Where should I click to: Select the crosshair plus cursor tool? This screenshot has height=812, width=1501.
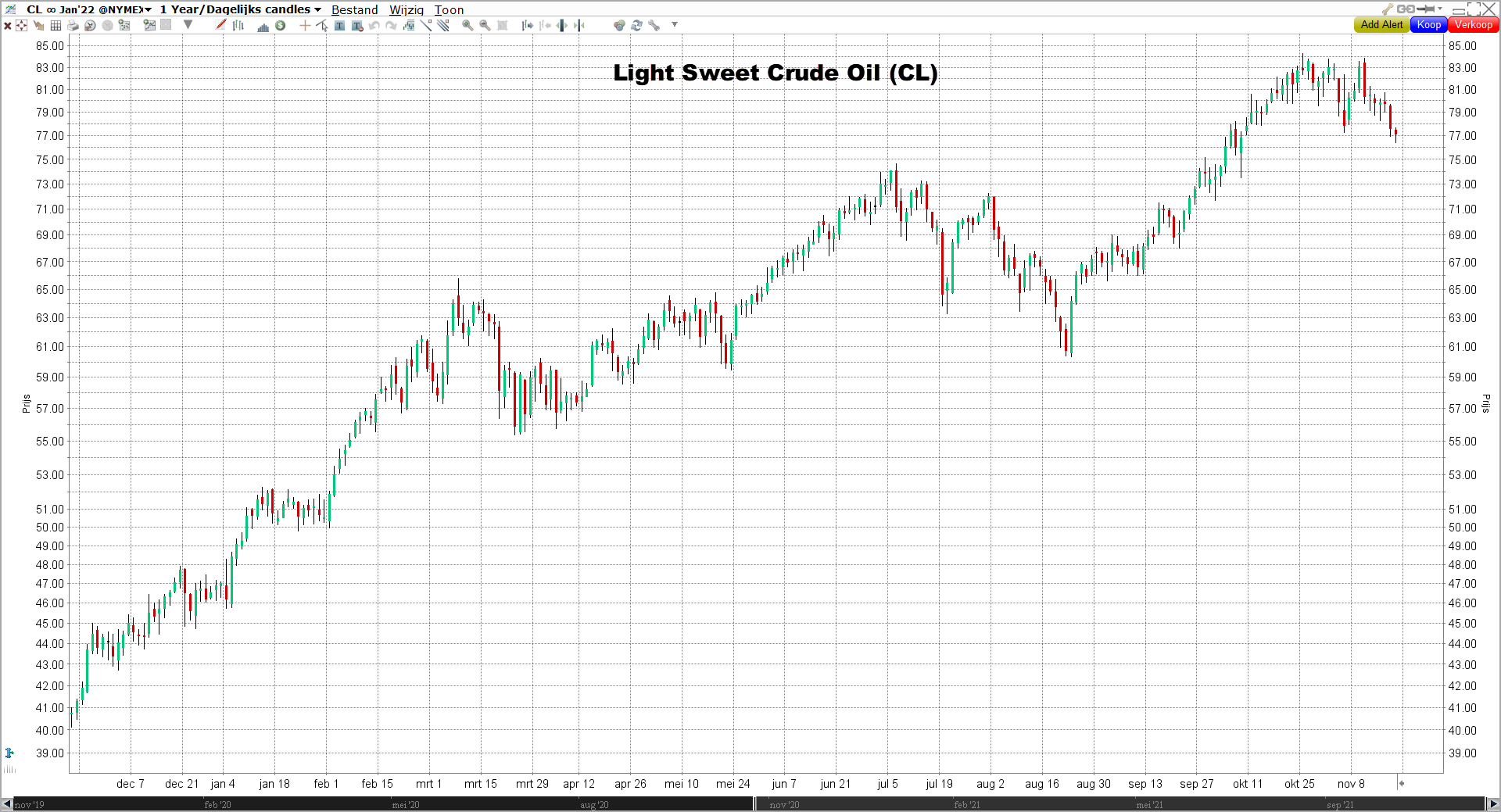pos(305,26)
